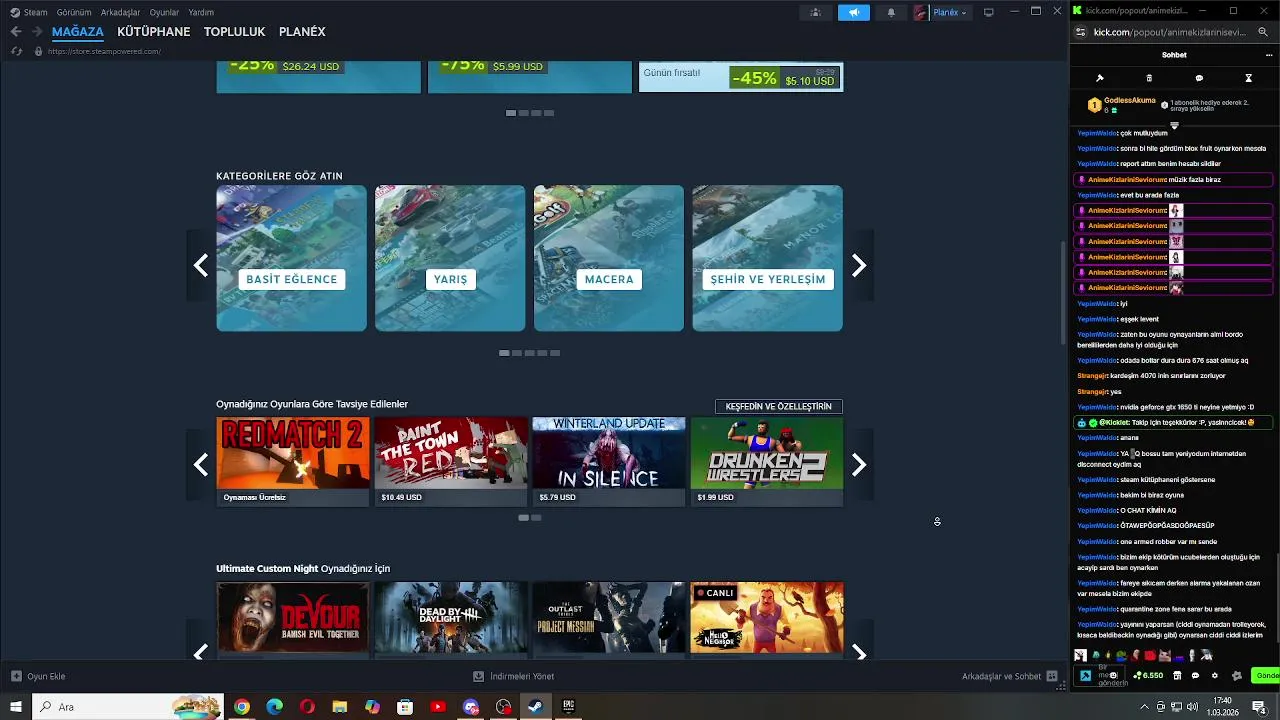Open the In Silence game card

609,462
